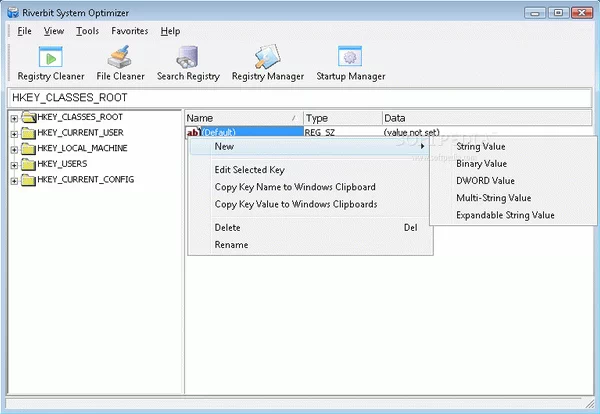Open the Help menu
Image resolution: width=600 pixels, height=414 pixels.
(x=170, y=31)
